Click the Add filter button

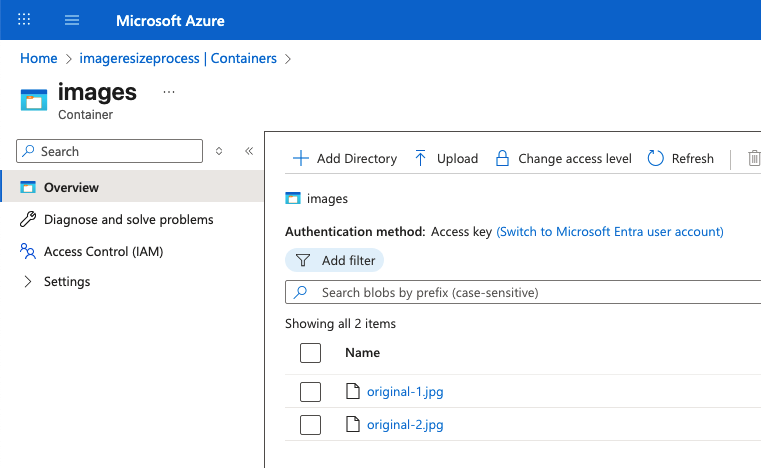click(335, 260)
